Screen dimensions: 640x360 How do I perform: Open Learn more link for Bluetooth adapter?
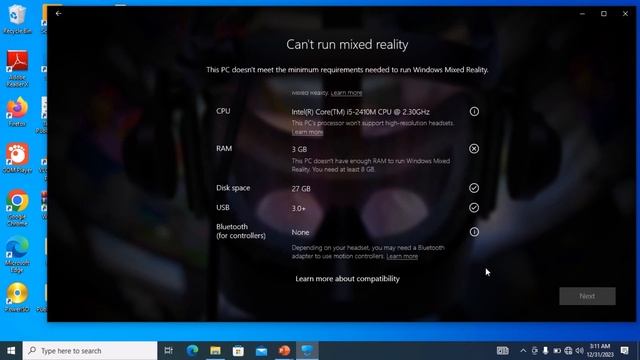(x=402, y=256)
